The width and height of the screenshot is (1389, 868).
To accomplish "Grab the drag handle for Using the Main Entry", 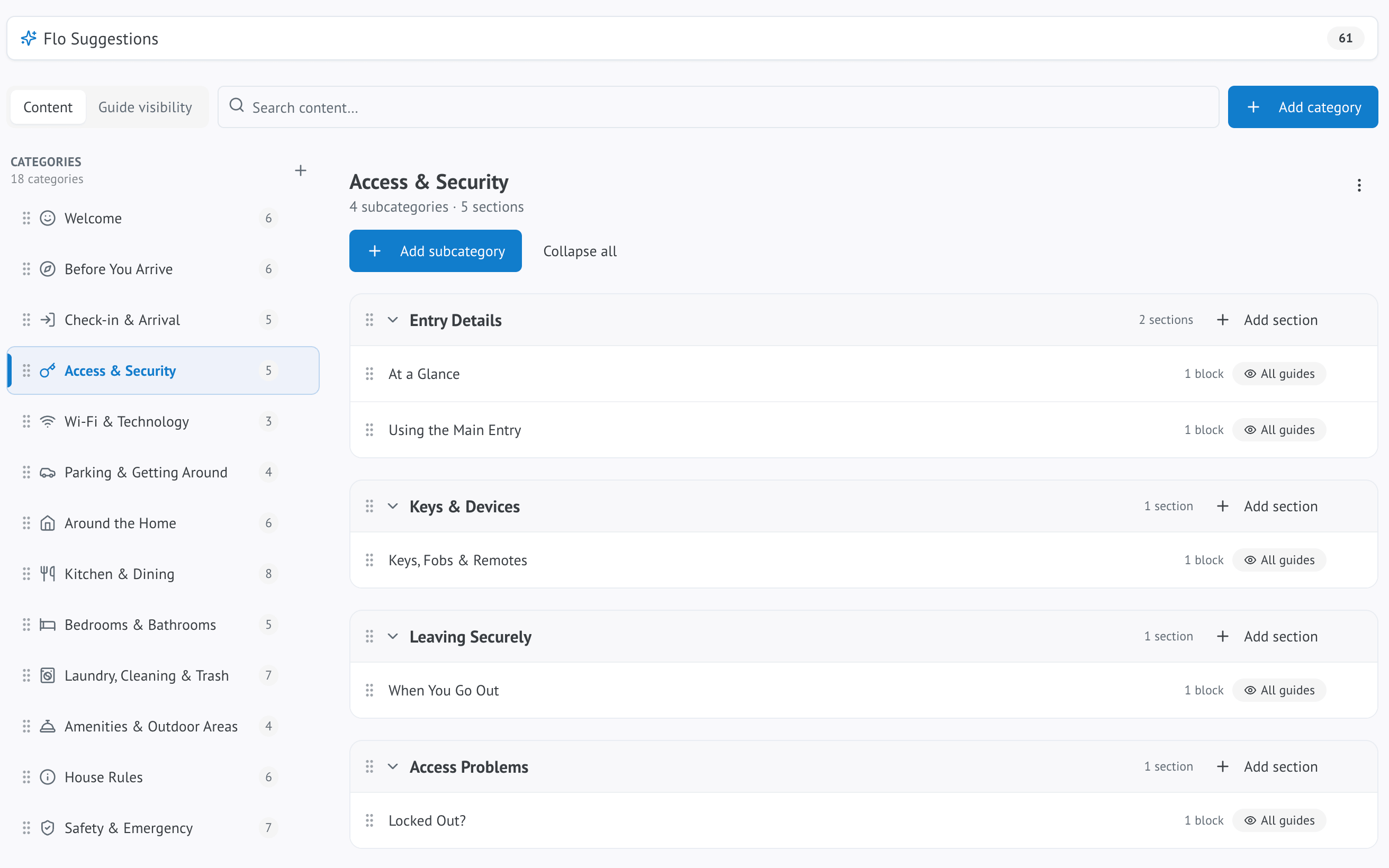I will pyautogui.click(x=369, y=430).
